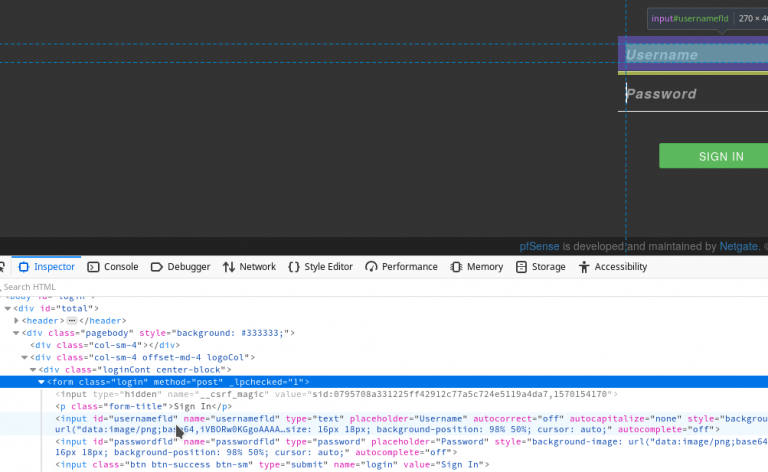Screen dimensions: 768x472
Task: Open the Style Editor panel
Action: 321,267
